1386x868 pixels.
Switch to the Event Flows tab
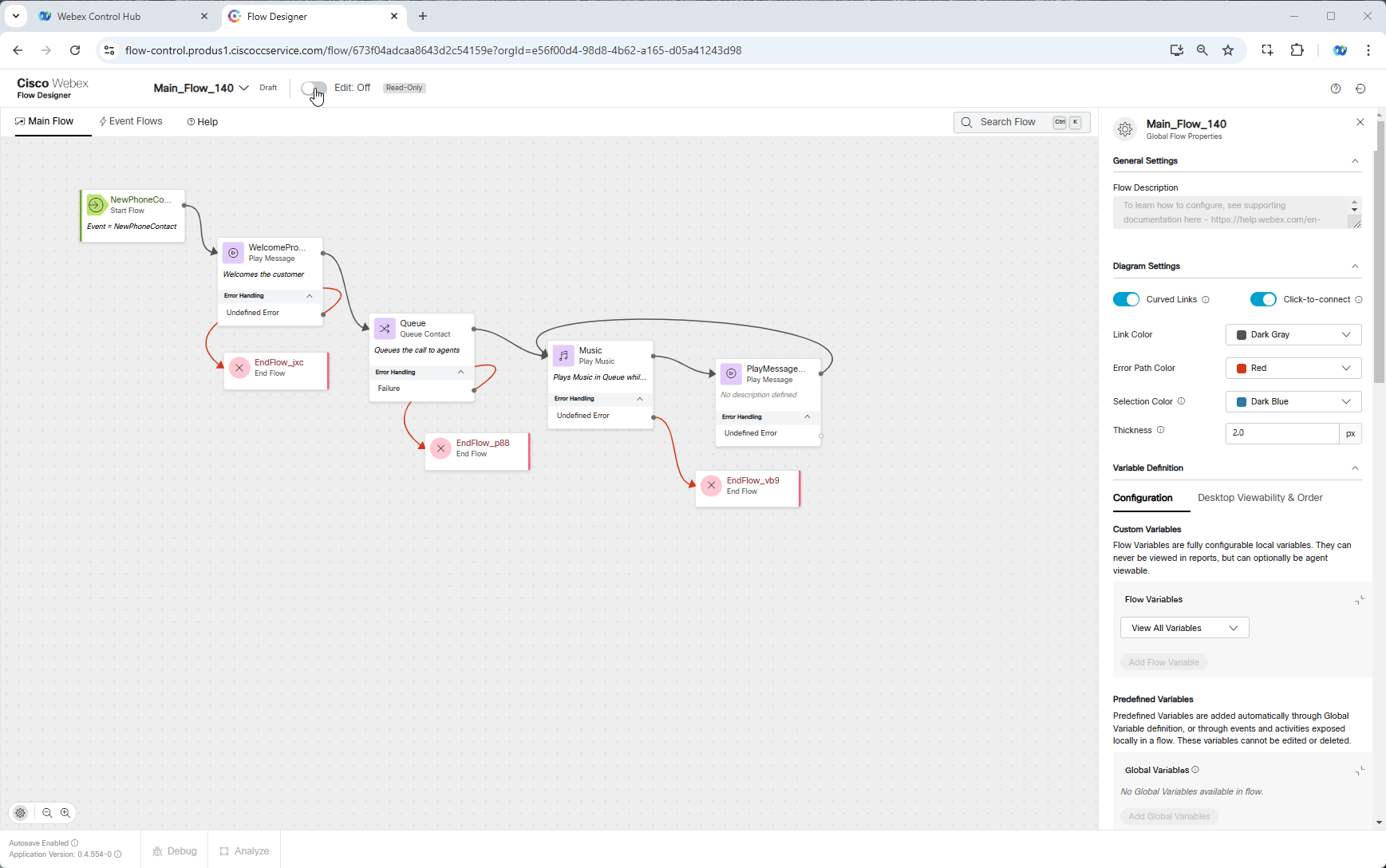(x=131, y=121)
